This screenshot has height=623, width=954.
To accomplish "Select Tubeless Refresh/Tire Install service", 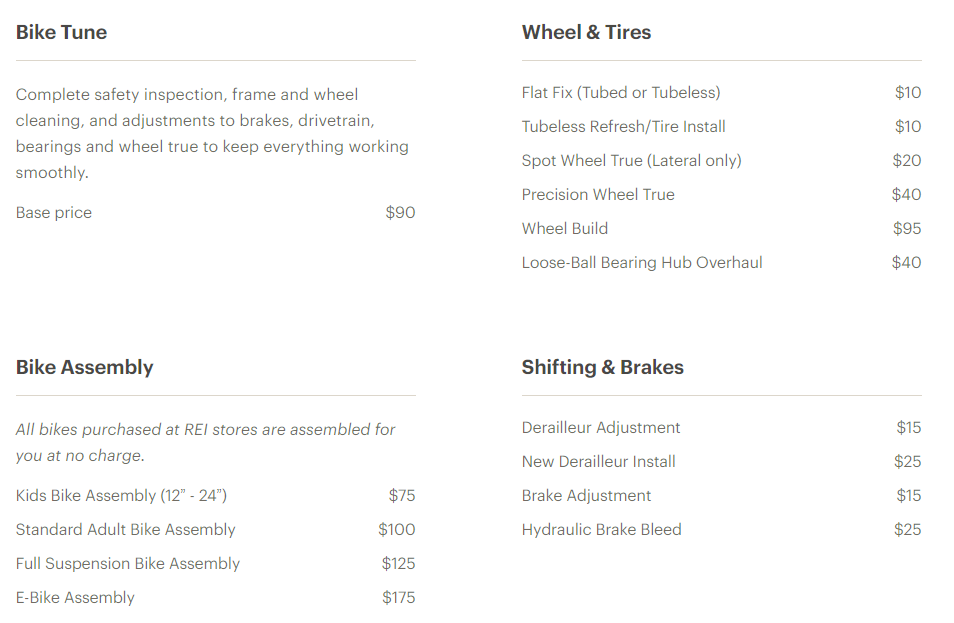I will (623, 127).
